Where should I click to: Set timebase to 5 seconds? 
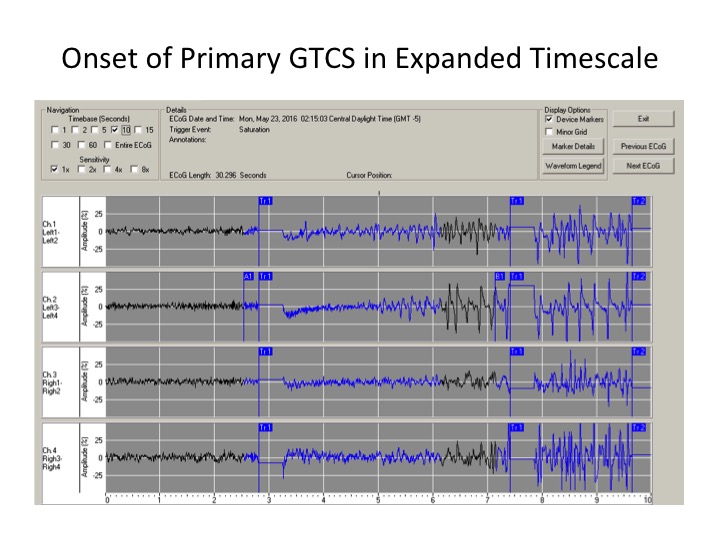click(97, 130)
